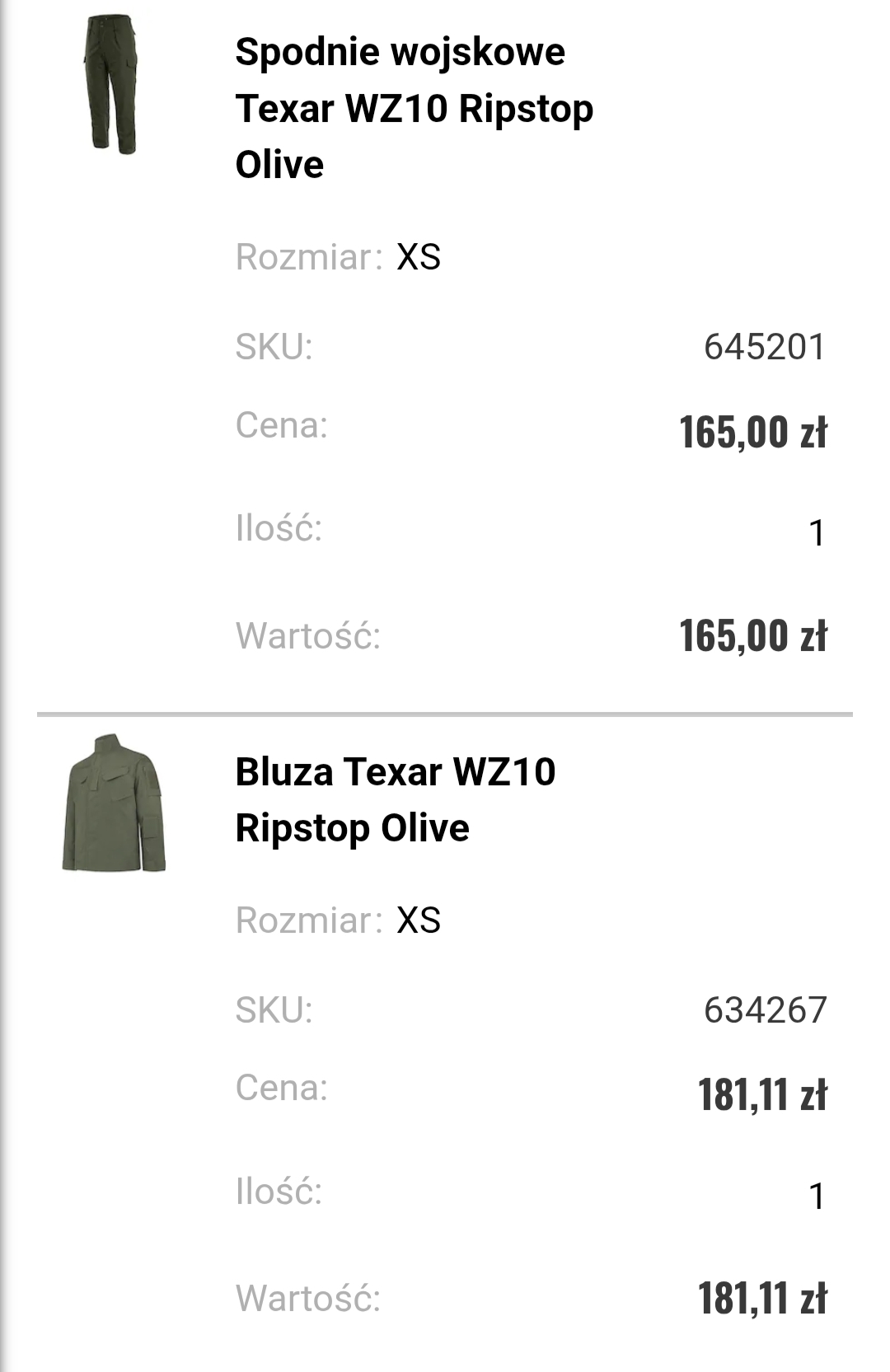890x1372 pixels.
Task: Click the trousers quantity value 1
Action: pos(816,533)
